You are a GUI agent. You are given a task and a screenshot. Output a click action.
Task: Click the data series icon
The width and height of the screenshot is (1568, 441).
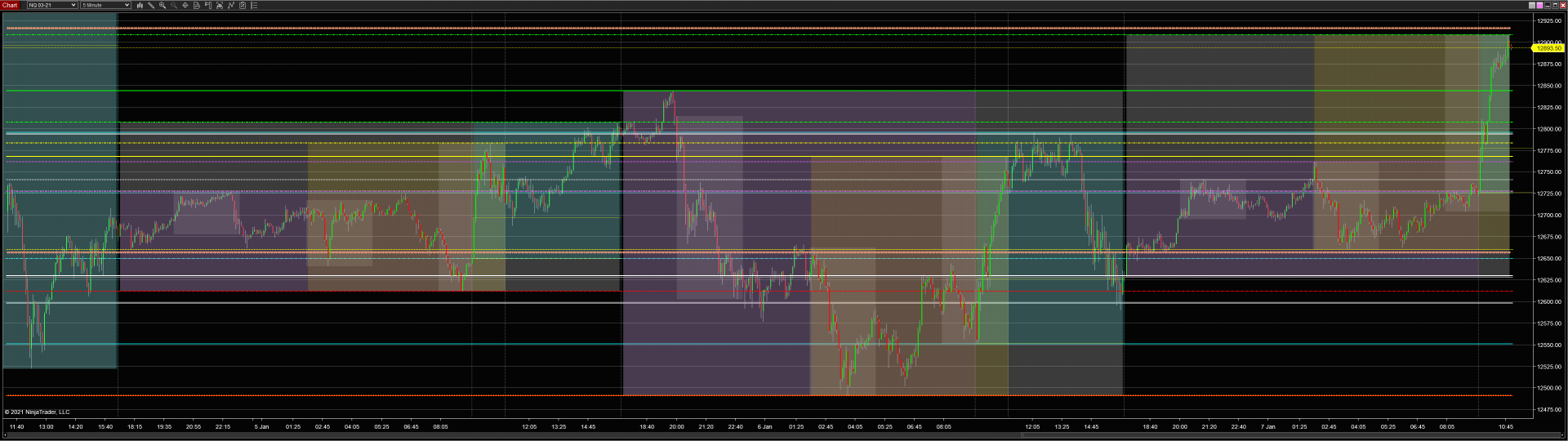point(220,5)
